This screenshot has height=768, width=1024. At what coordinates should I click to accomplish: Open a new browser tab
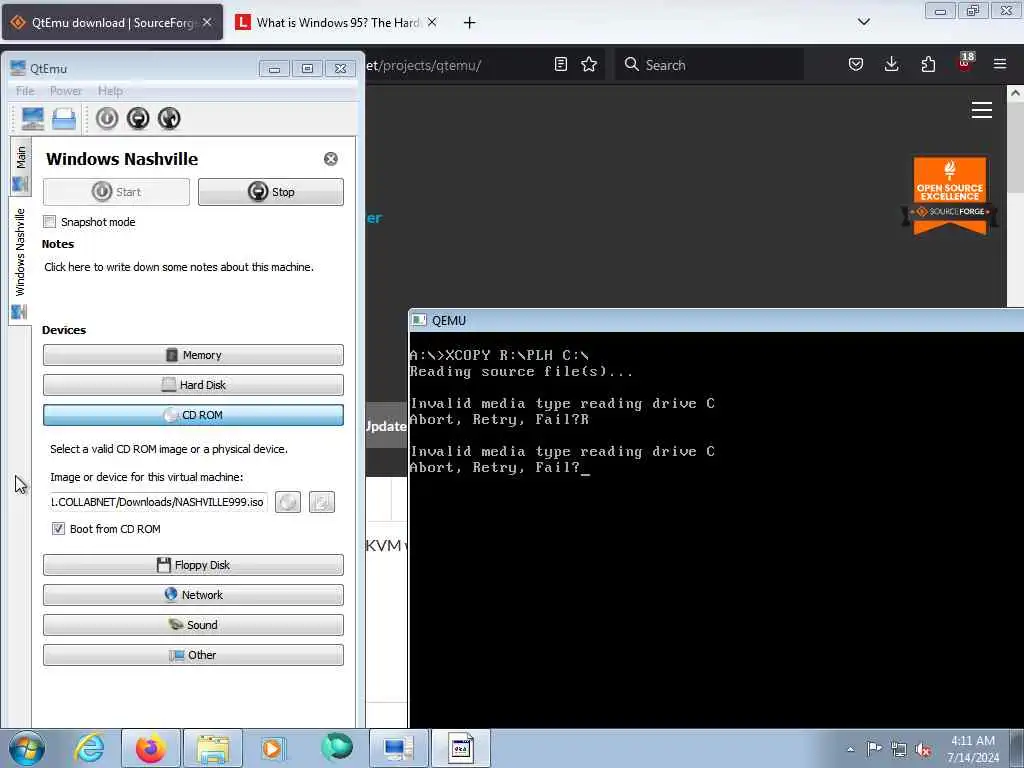point(469,23)
